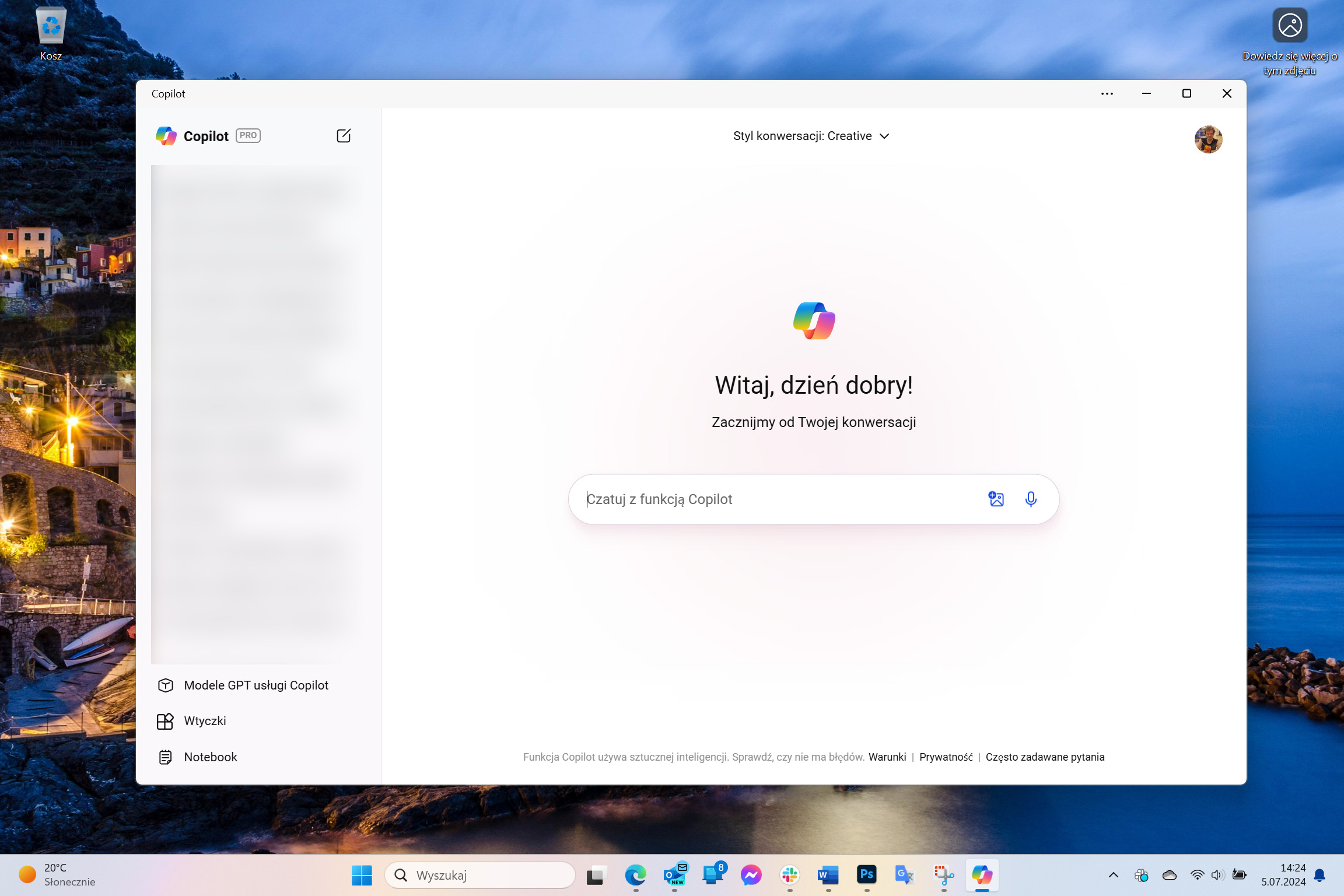Click the battery tray icon
Viewport: 1344px width, 896px height.
[1239, 875]
